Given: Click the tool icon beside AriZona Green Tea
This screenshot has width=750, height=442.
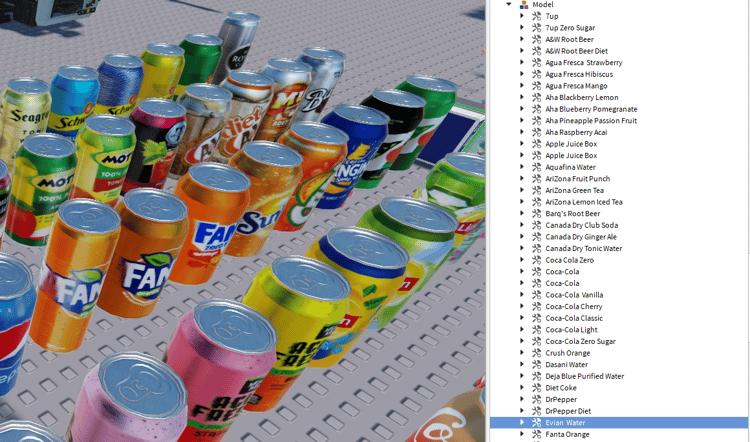Looking at the screenshot, I should (x=537, y=190).
